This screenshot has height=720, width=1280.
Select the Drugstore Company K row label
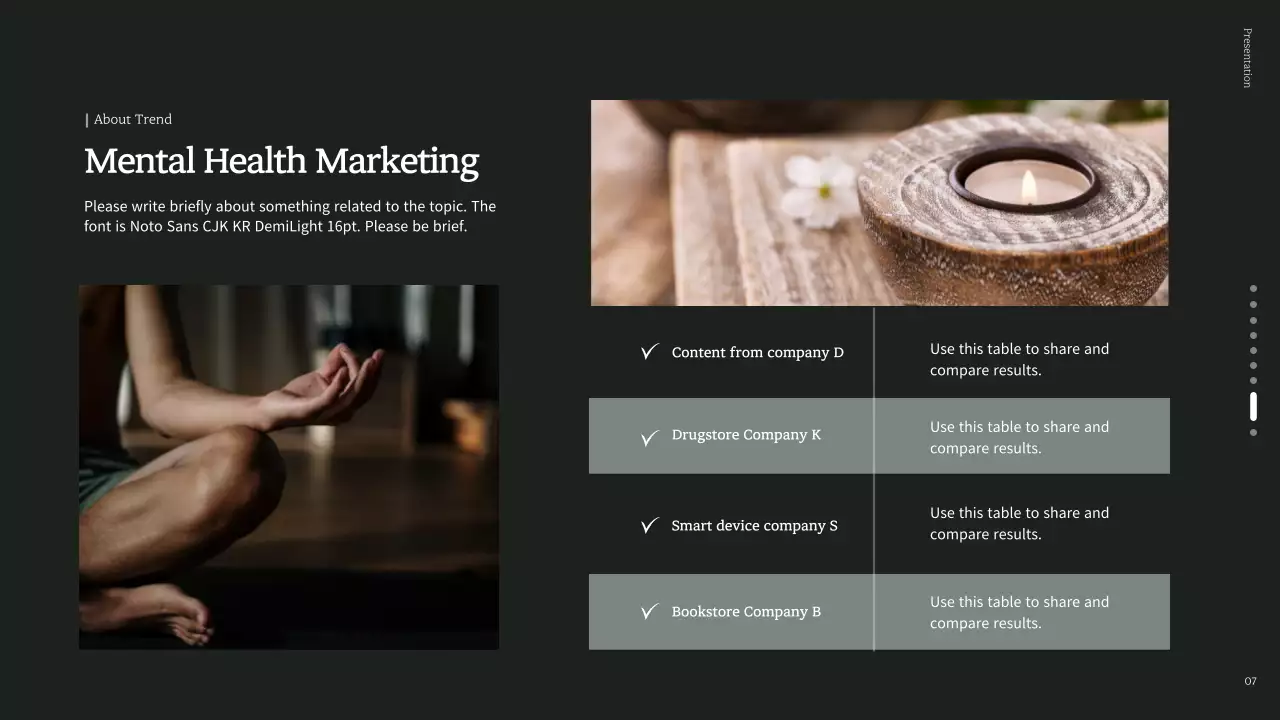[746, 435]
